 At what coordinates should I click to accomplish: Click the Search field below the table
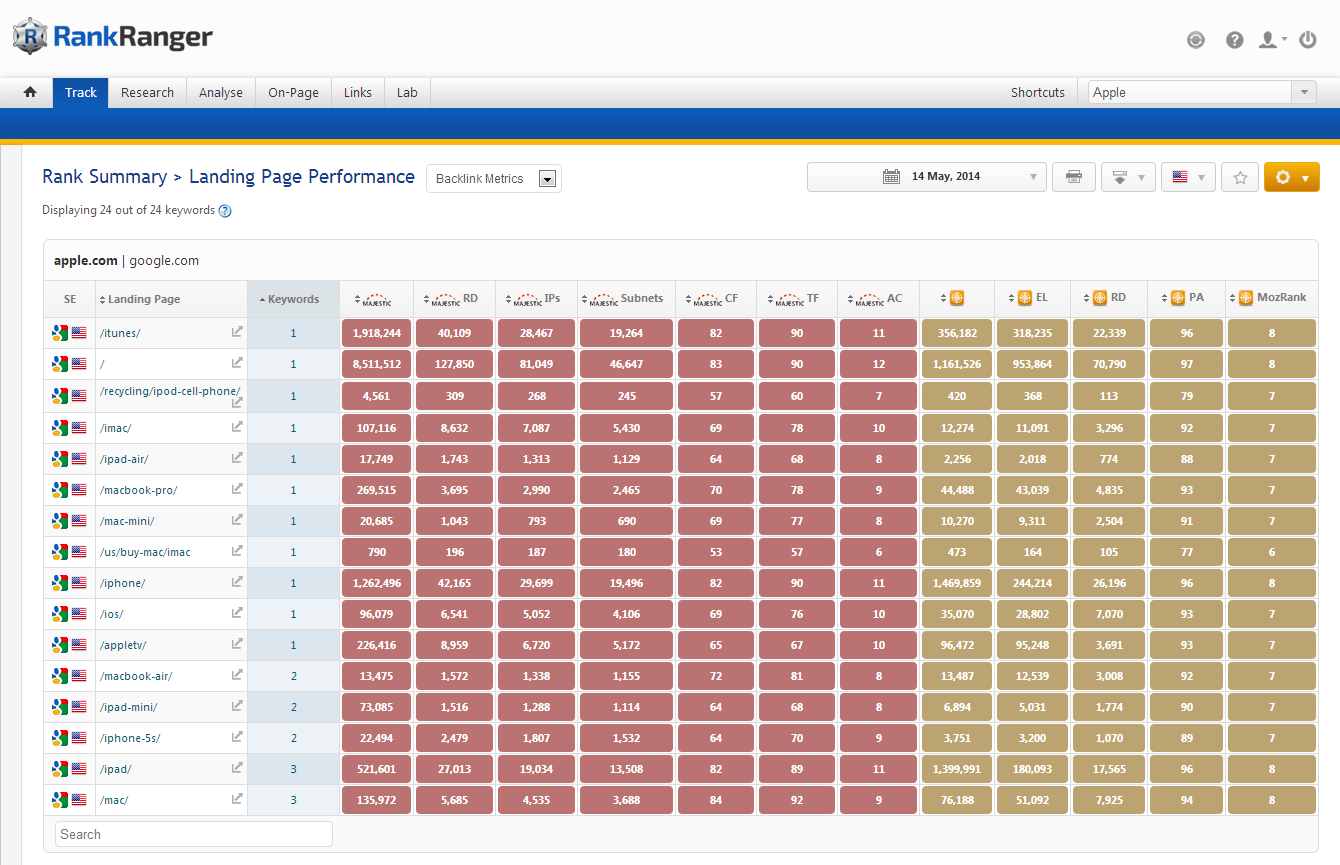click(193, 834)
